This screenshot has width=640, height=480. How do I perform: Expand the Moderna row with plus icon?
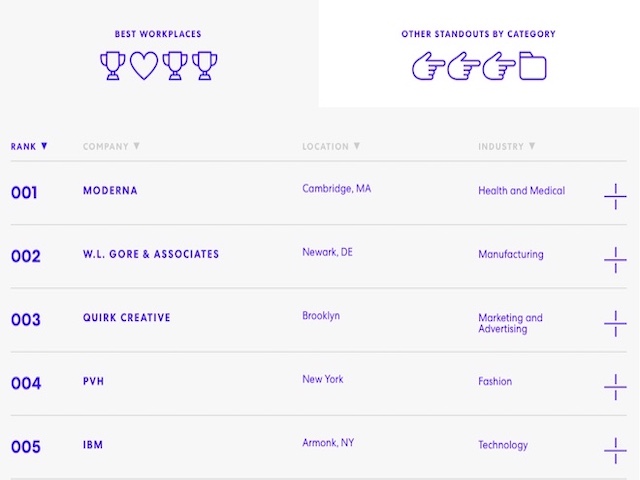(615, 196)
